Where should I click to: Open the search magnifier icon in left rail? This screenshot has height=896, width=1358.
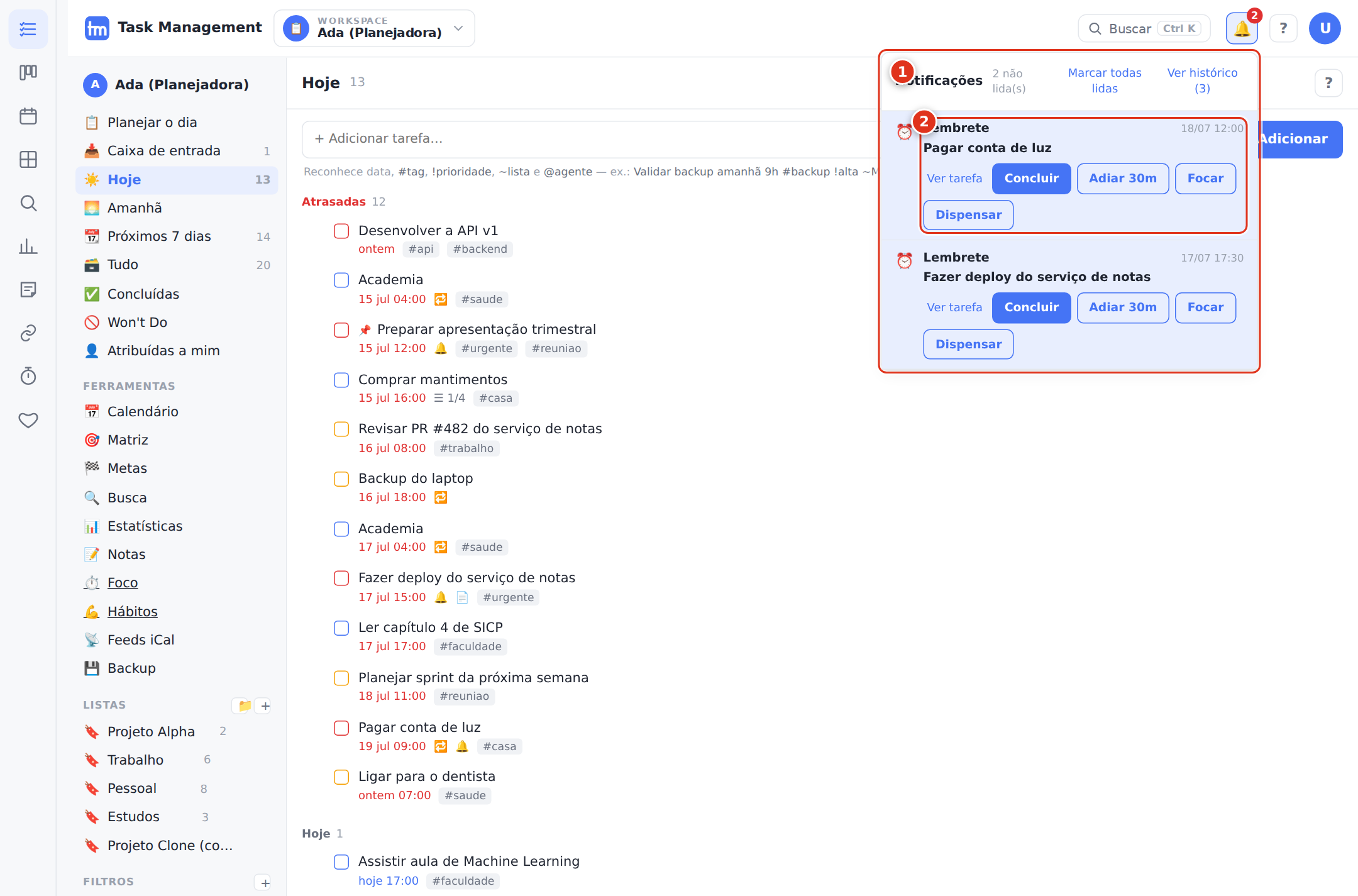pyautogui.click(x=28, y=203)
